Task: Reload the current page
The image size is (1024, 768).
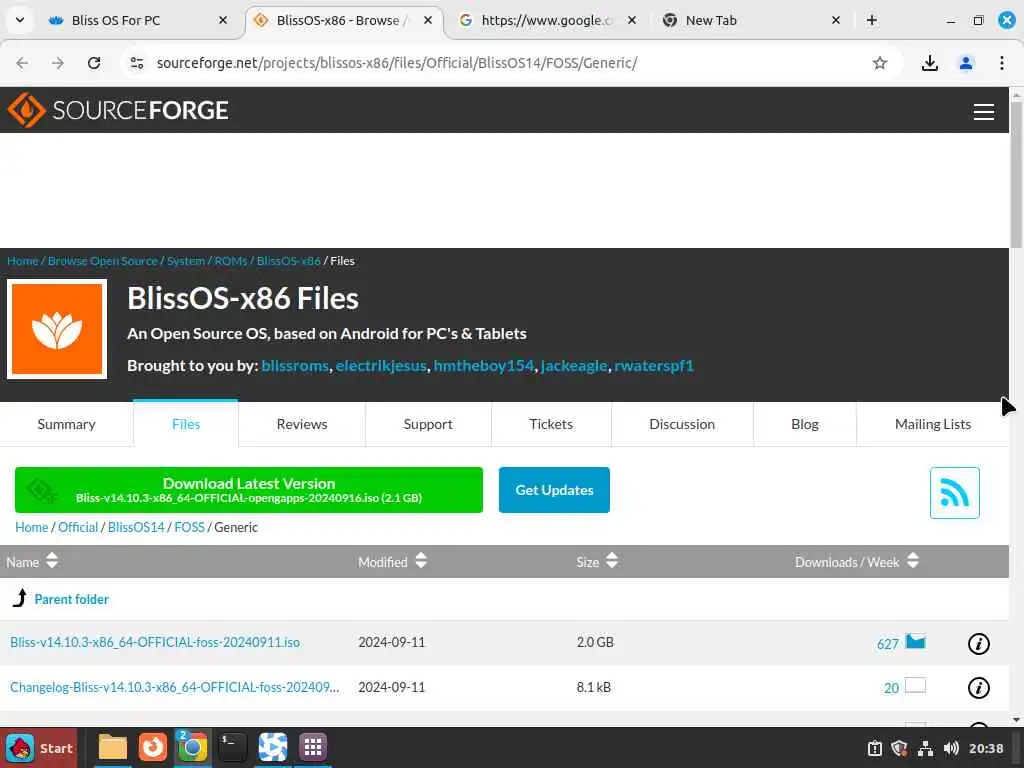Action: coord(94,63)
